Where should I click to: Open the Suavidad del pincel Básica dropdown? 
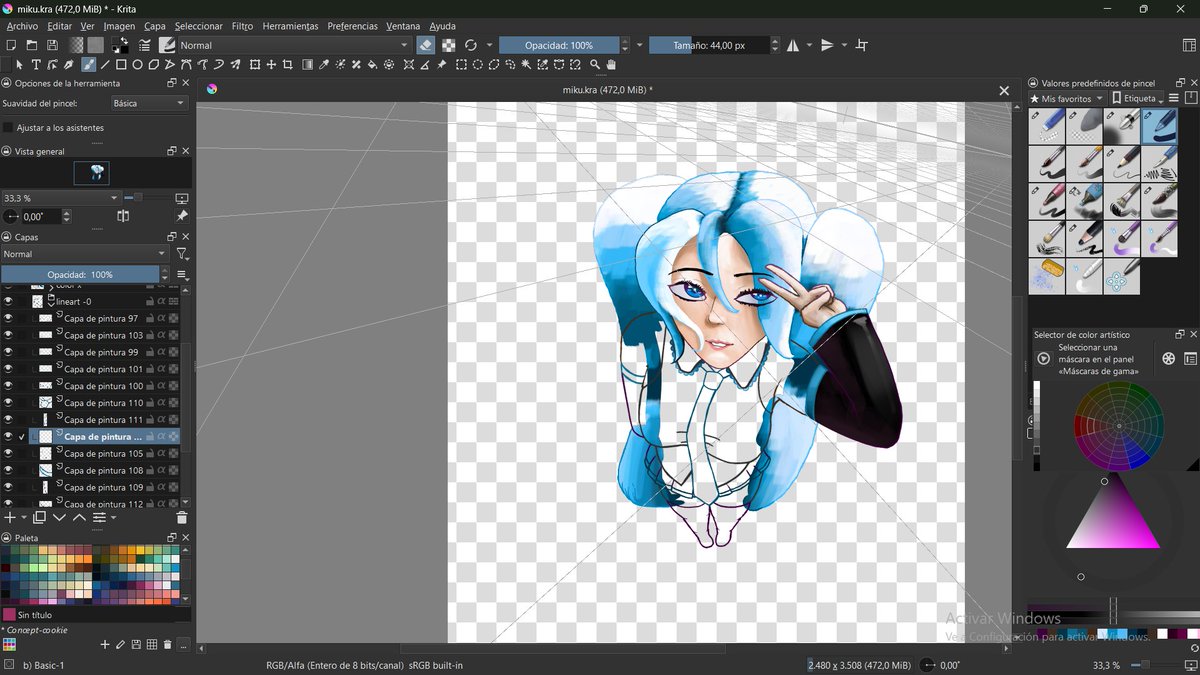[x=149, y=103]
